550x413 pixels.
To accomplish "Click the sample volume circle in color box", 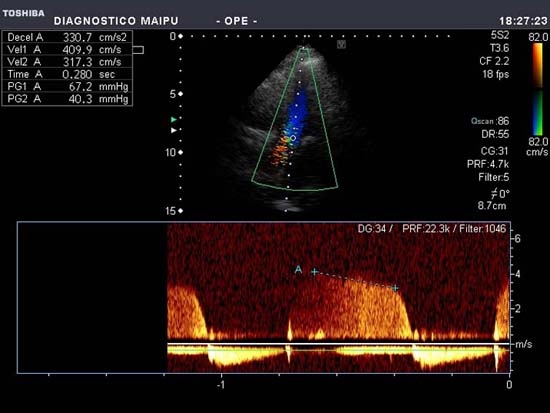I will point(293,138).
